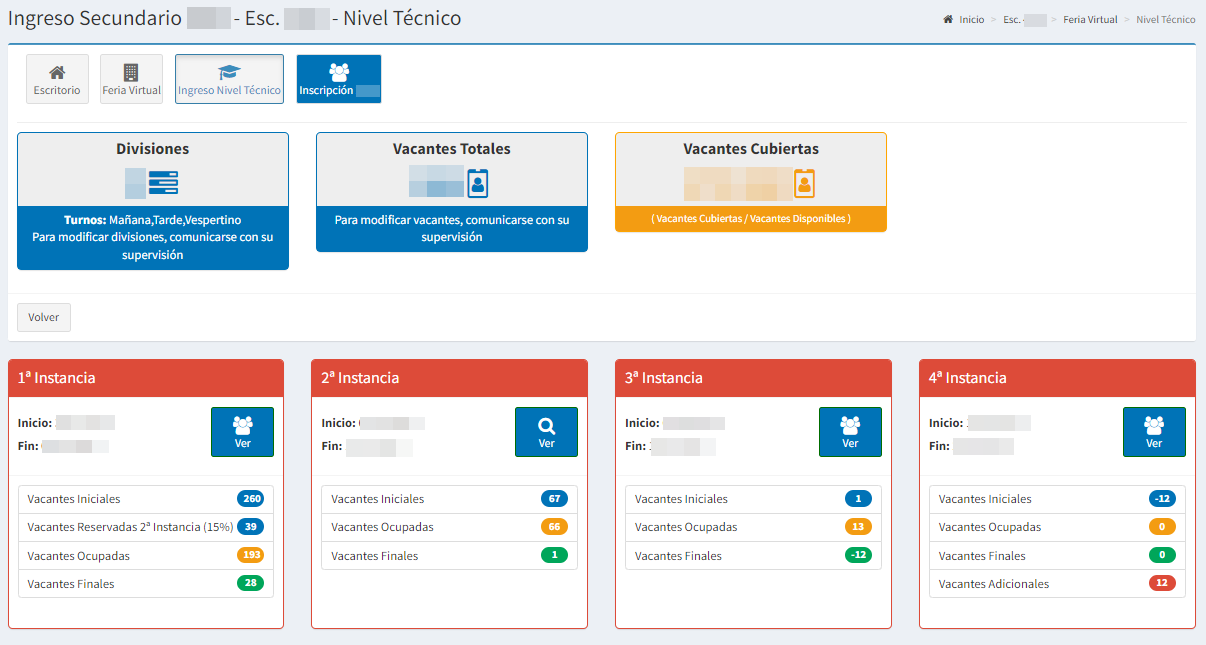Click Vacantes Adicionales red 12 badge
The width and height of the screenshot is (1206, 645).
[1162, 584]
